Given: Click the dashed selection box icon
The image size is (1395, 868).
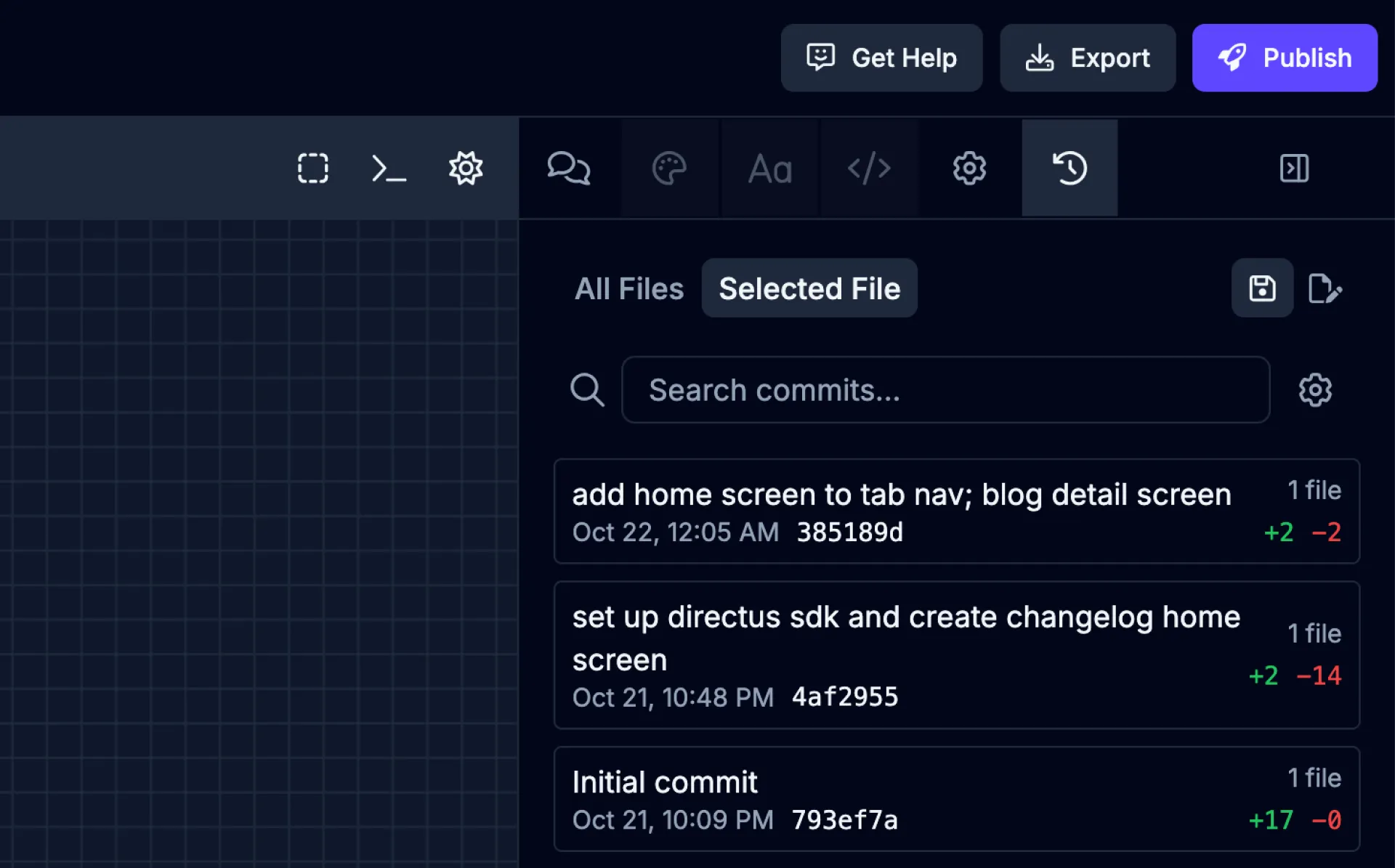Looking at the screenshot, I should (x=313, y=169).
